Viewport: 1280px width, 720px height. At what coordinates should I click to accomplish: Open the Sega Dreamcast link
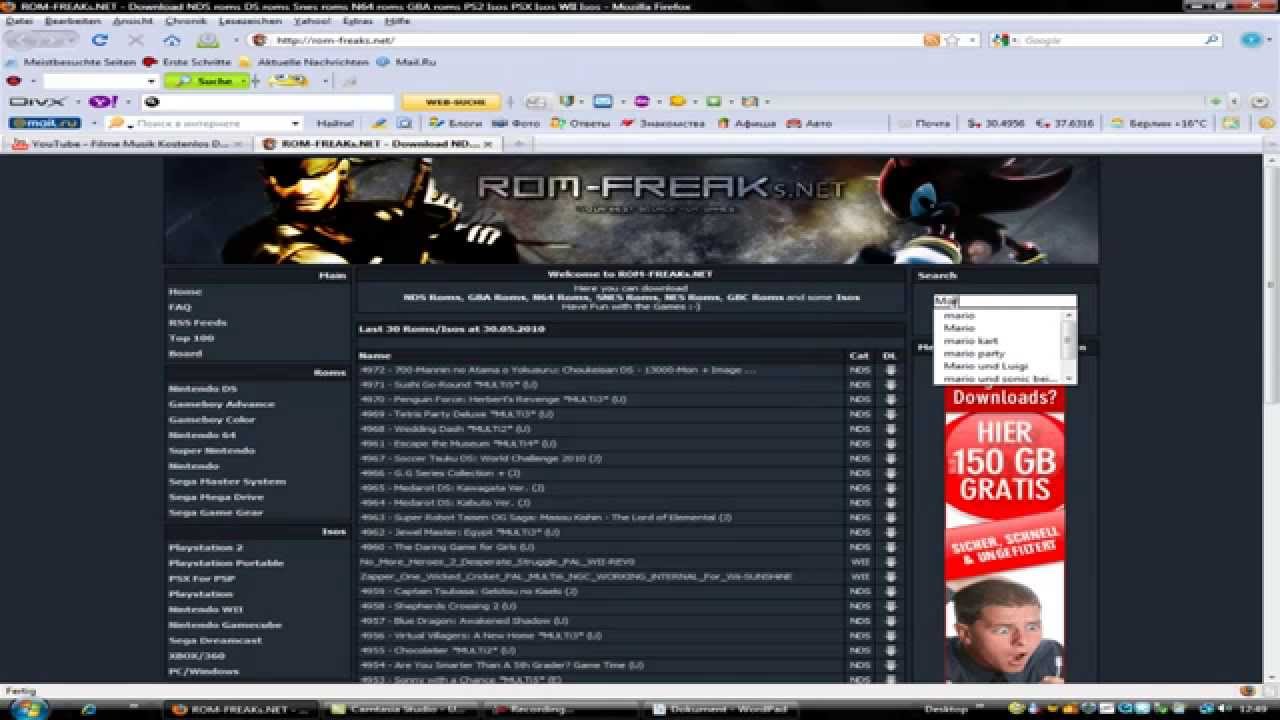tap(215, 640)
